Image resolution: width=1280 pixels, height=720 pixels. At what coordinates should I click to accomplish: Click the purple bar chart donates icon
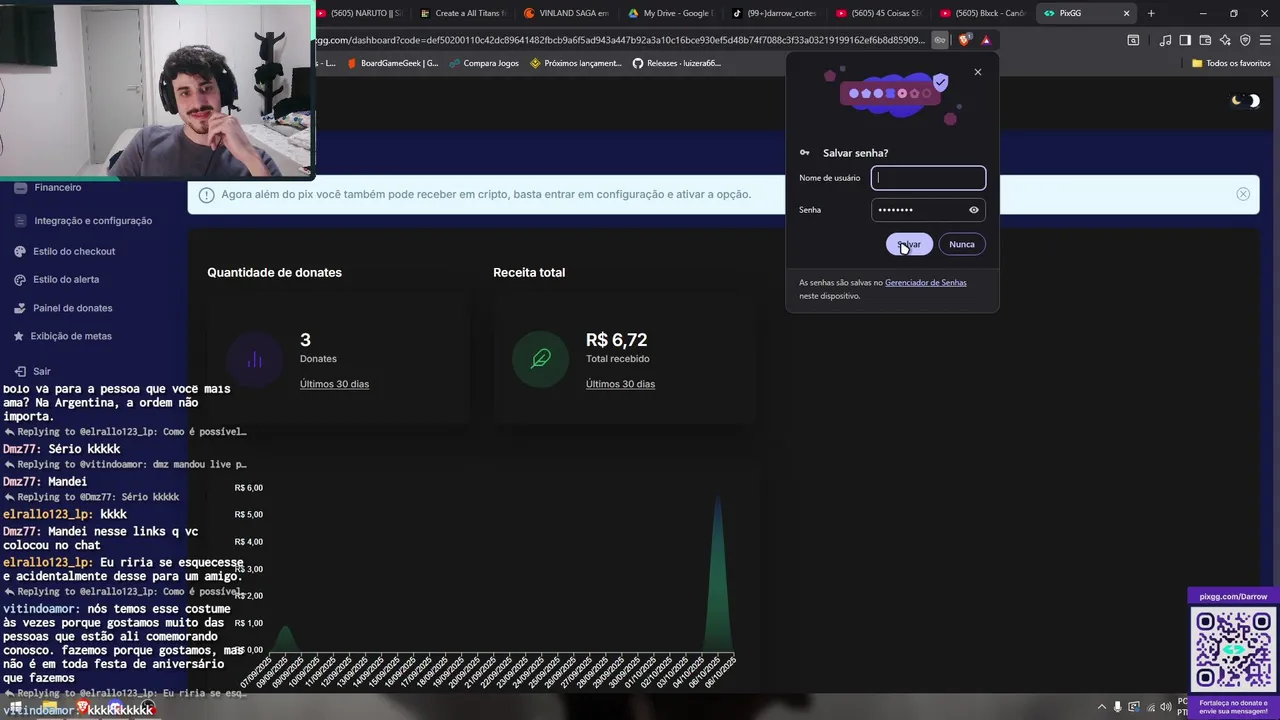254,360
